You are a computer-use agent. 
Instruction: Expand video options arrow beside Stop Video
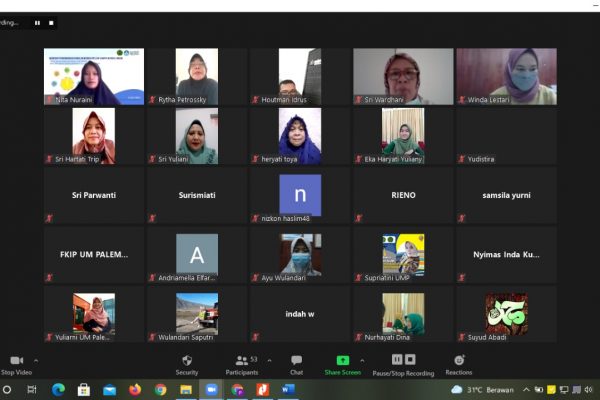[36, 360]
